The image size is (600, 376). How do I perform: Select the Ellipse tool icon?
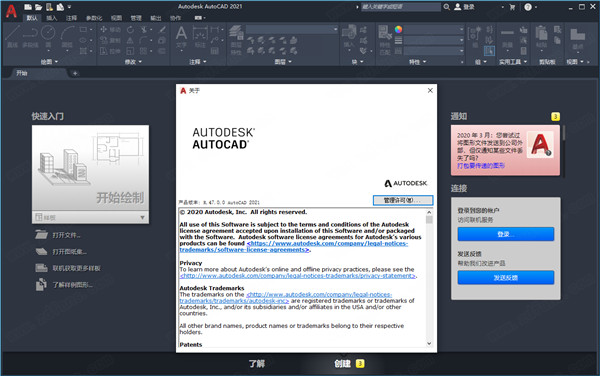coord(83,40)
